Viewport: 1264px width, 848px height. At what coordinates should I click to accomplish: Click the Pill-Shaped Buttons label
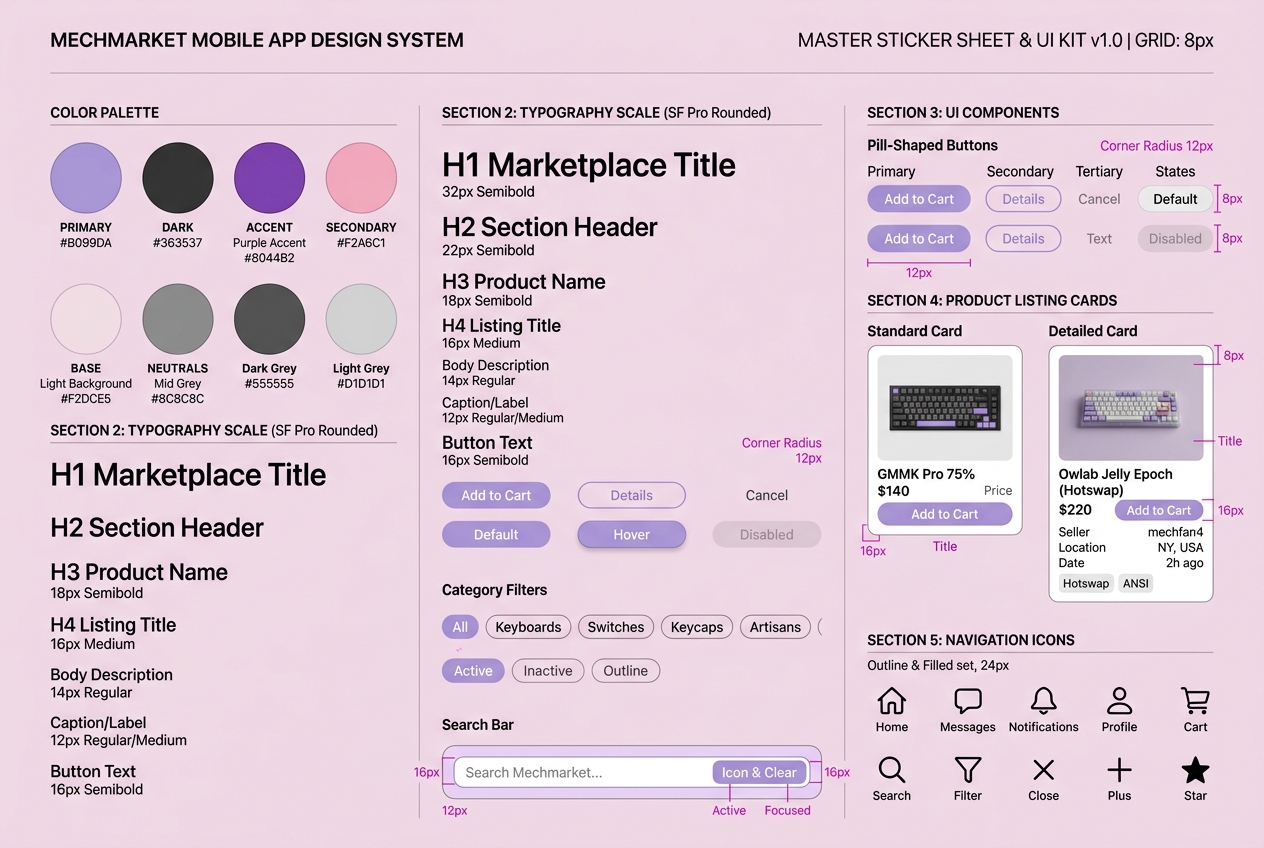coord(932,145)
